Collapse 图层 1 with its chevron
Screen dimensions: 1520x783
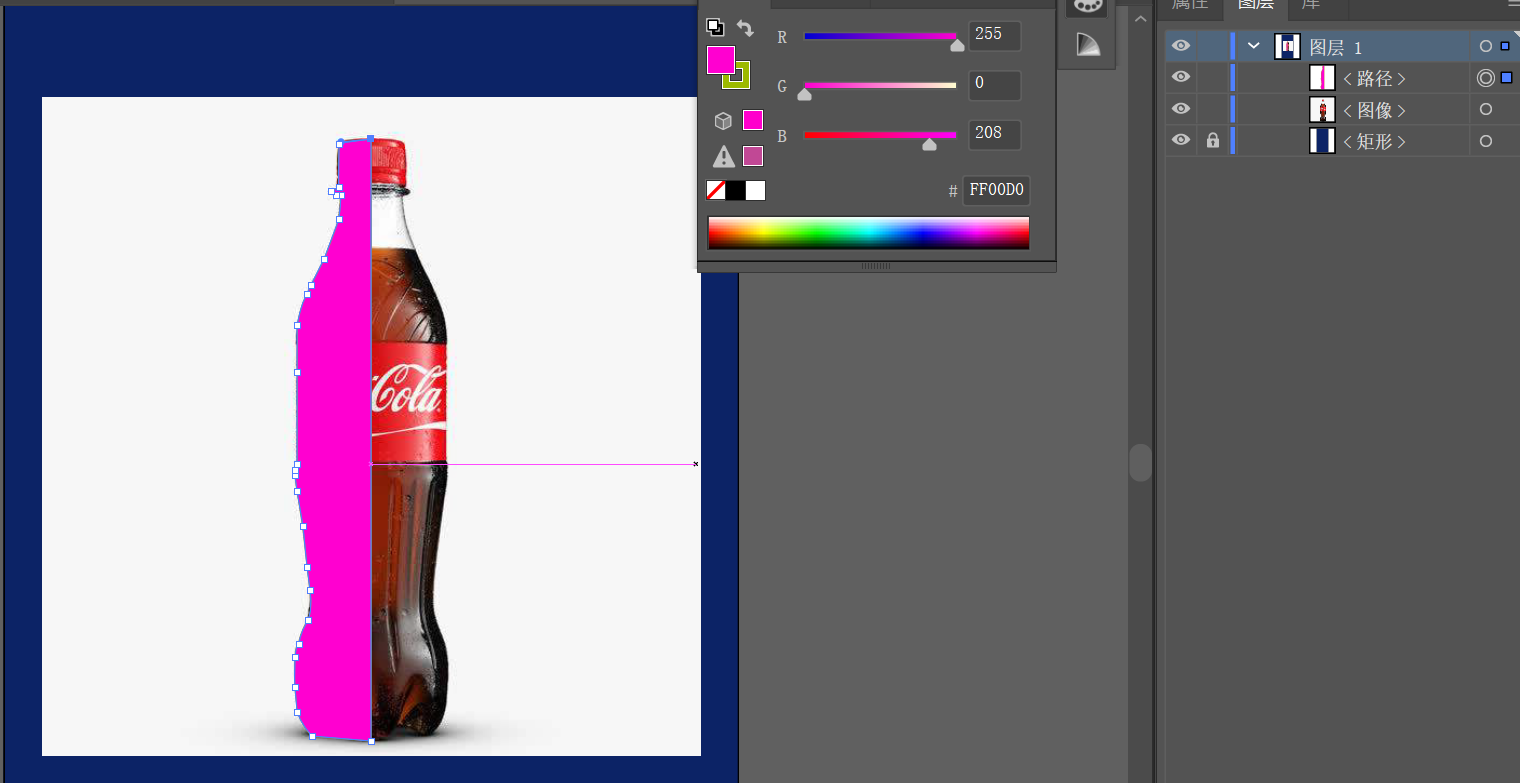click(x=1253, y=46)
